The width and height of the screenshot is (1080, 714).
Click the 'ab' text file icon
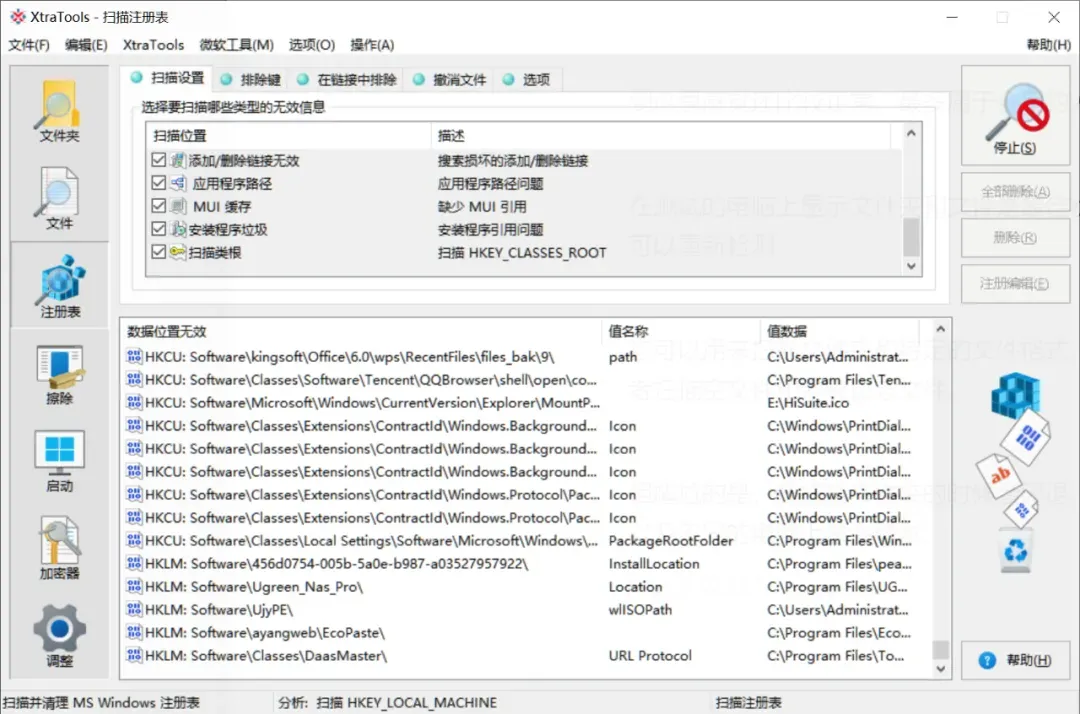[x=999, y=475]
